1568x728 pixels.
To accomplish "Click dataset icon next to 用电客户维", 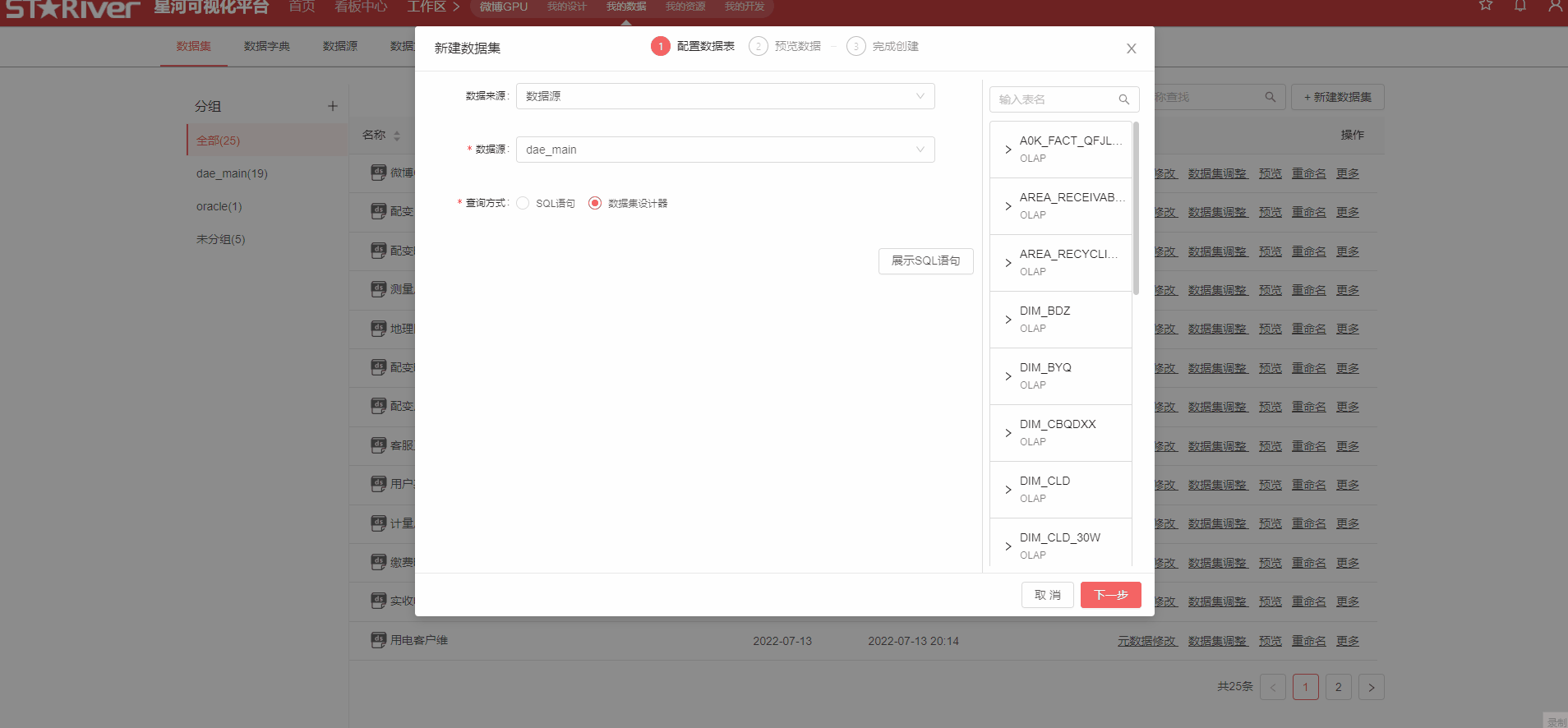I will coord(378,640).
